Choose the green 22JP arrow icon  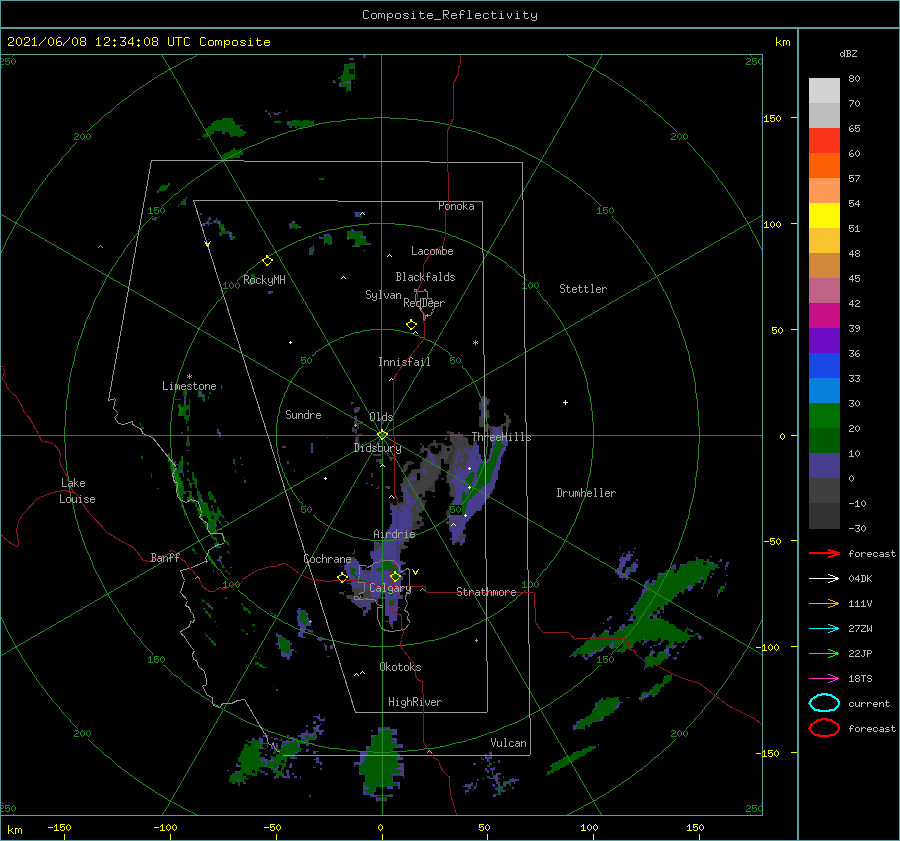(x=824, y=653)
